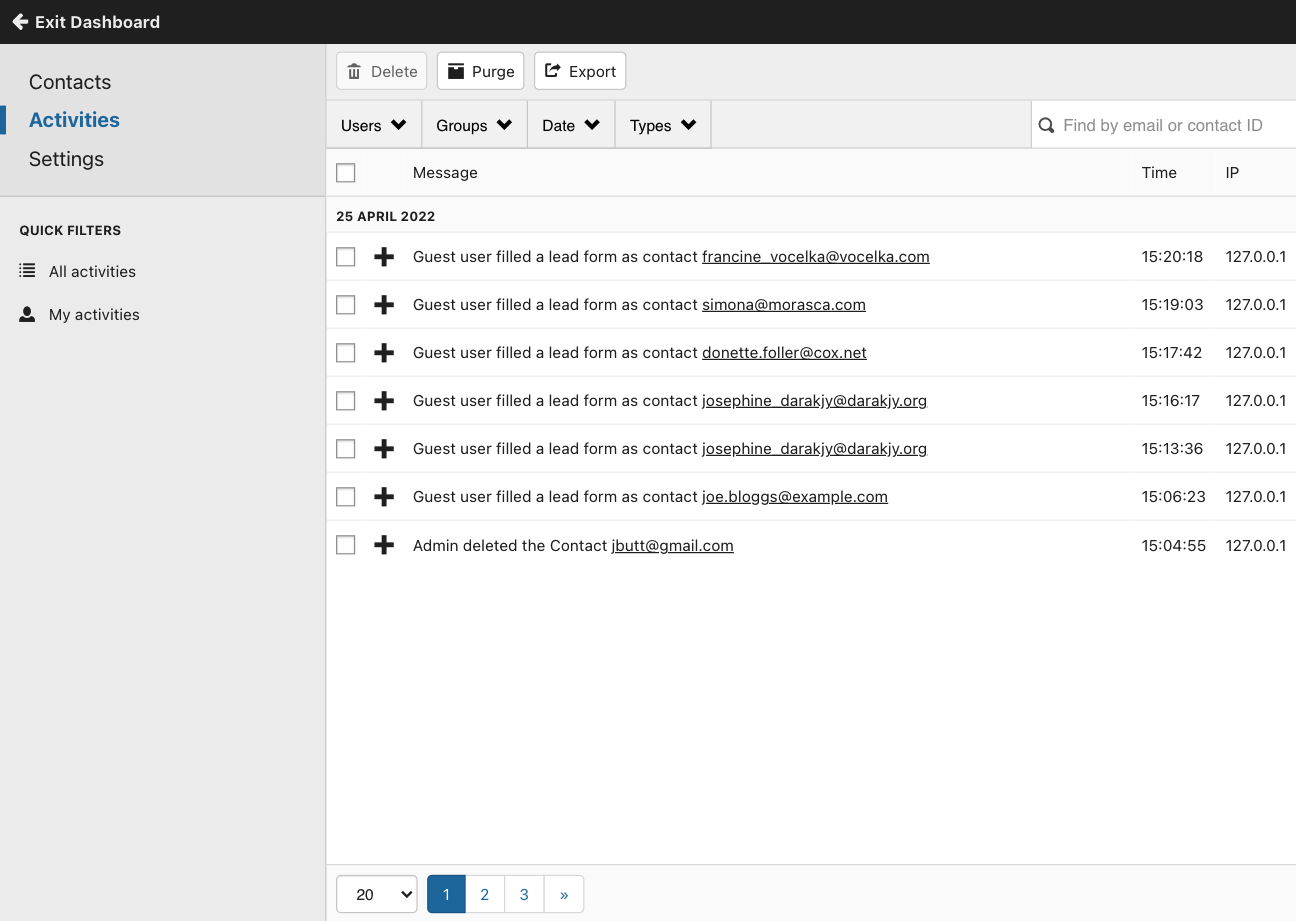Image resolution: width=1296 pixels, height=921 pixels.
Task: Click plus icon beside the francine_vocelka row
Action: (384, 257)
